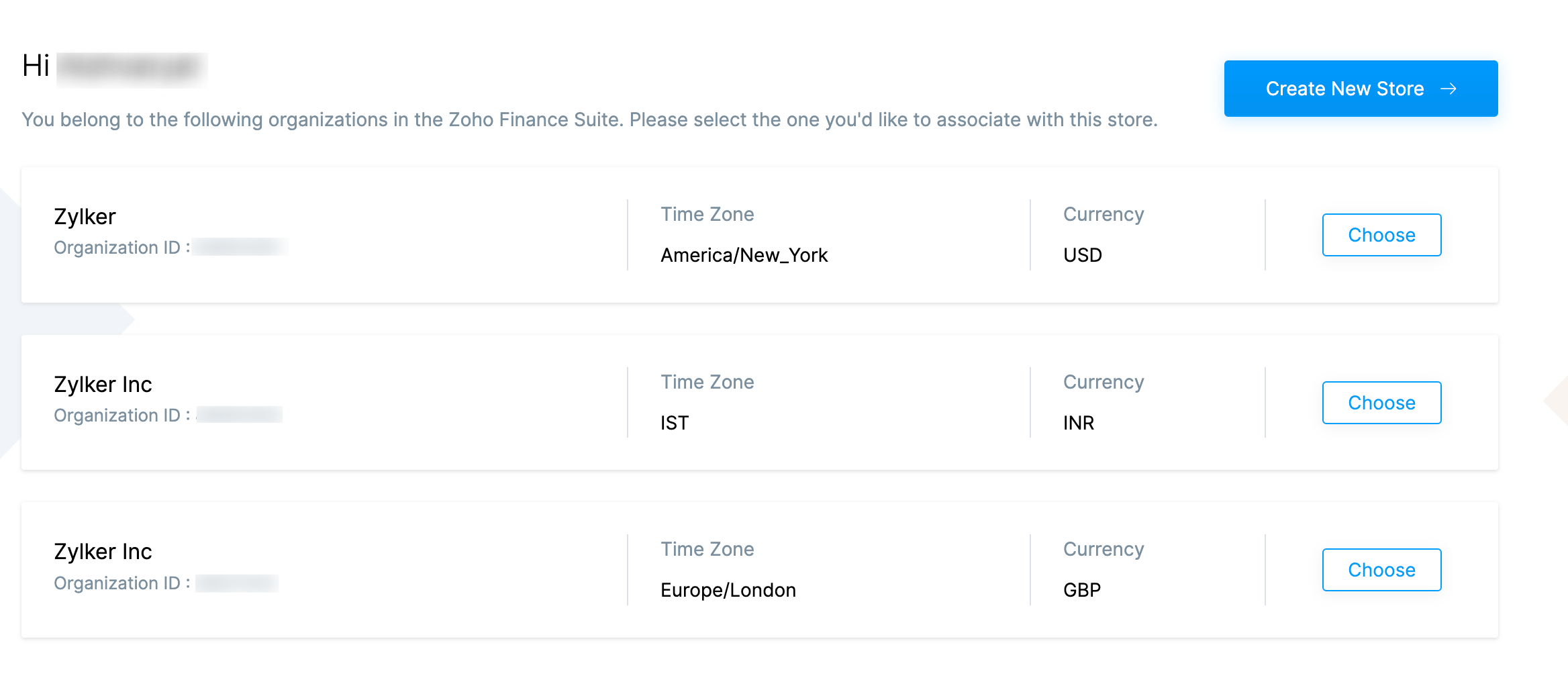The height and width of the screenshot is (690, 1568).
Task: Click the GBP currency label
Action: point(1081,590)
